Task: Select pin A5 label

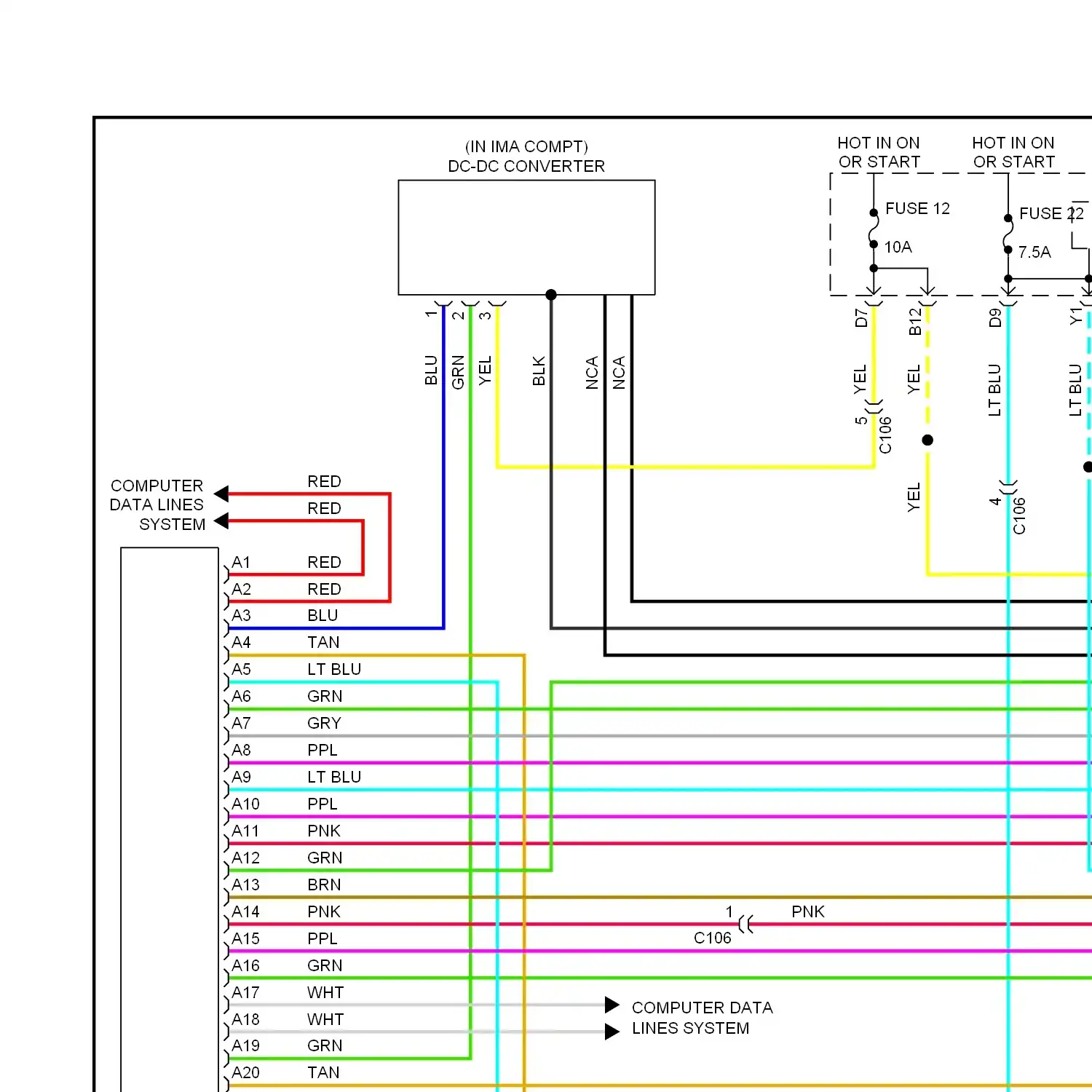Action: pyautogui.click(x=241, y=669)
